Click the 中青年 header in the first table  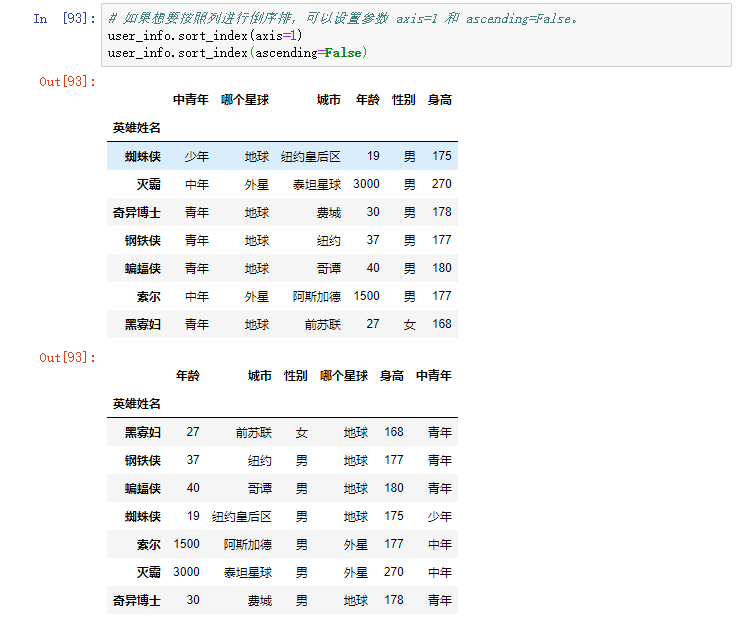(191, 100)
